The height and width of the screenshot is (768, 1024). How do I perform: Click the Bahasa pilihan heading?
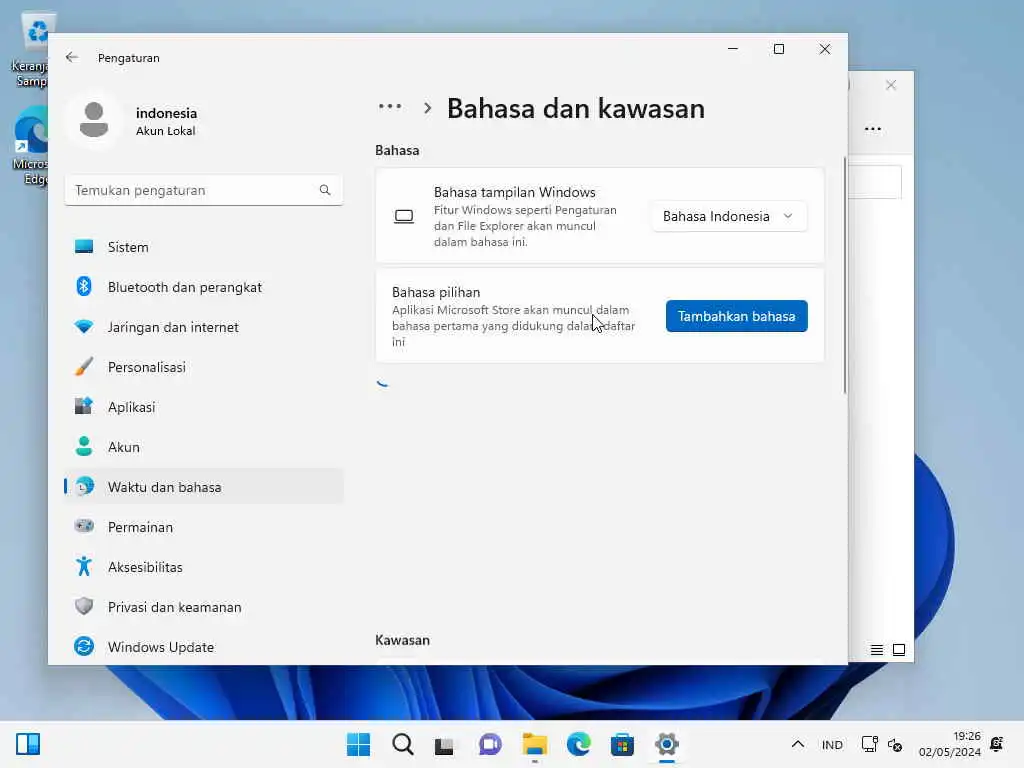click(x=436, y=293)
